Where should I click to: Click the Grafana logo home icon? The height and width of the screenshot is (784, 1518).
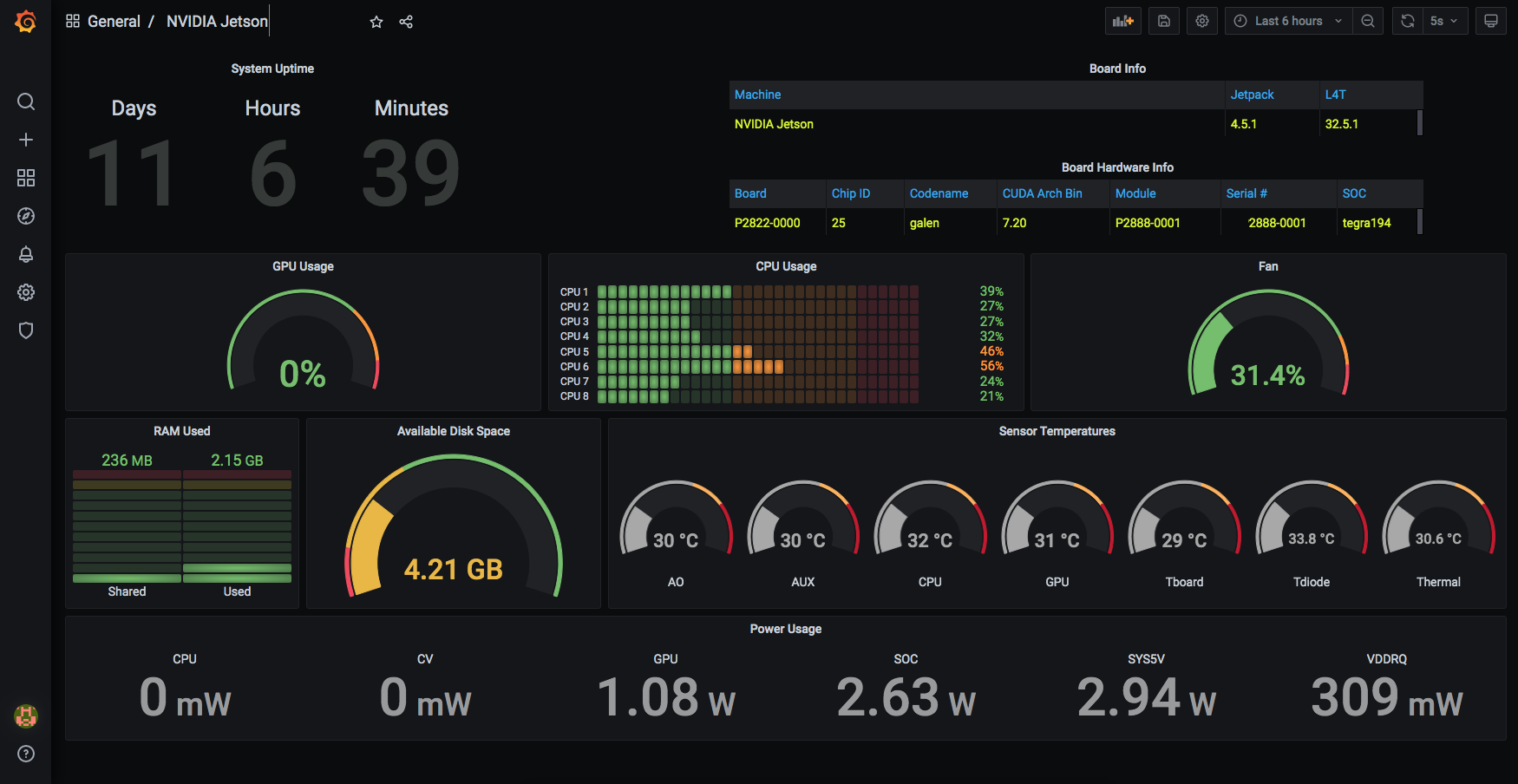26,21
